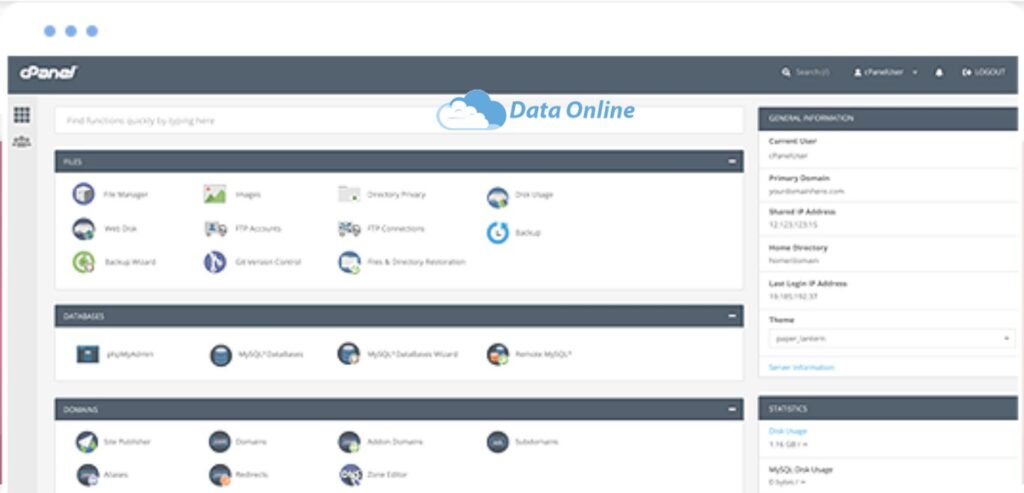Screen dimensions: 1024x493
Task: Click the Zone Editor label
Action: point(387,475)
